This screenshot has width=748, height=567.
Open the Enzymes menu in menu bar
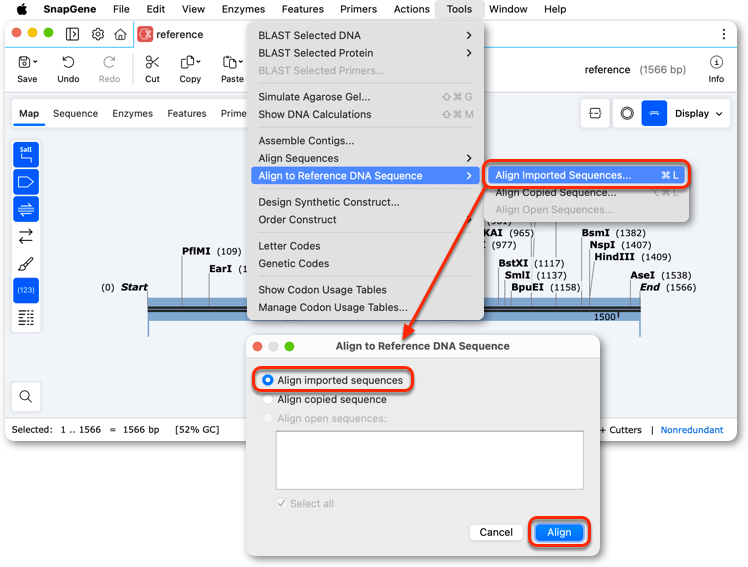(243, 9)
